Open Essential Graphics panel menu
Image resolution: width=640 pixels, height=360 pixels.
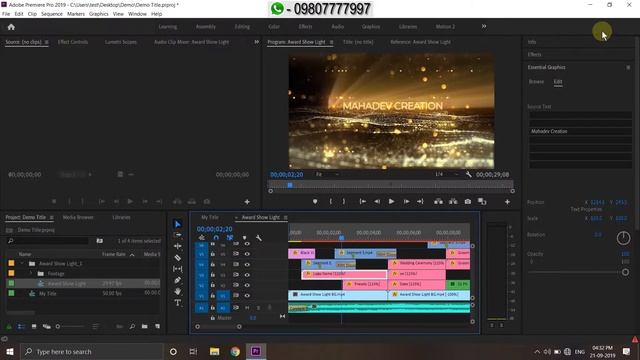(628, 67)
